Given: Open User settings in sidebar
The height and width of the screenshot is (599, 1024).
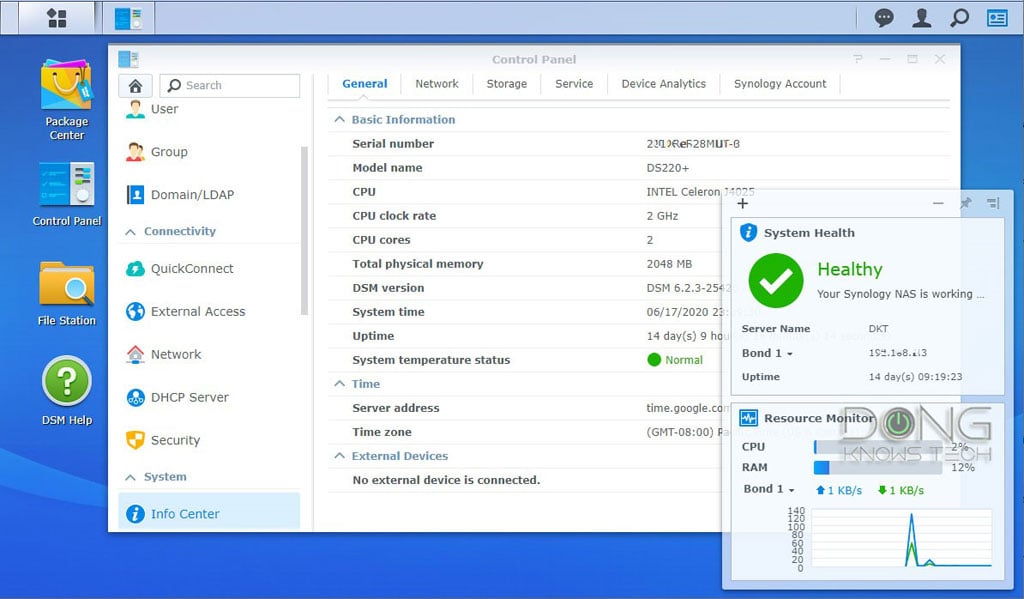Looking at the screenshot, I should pyautogui.click(x=164, y=109).
